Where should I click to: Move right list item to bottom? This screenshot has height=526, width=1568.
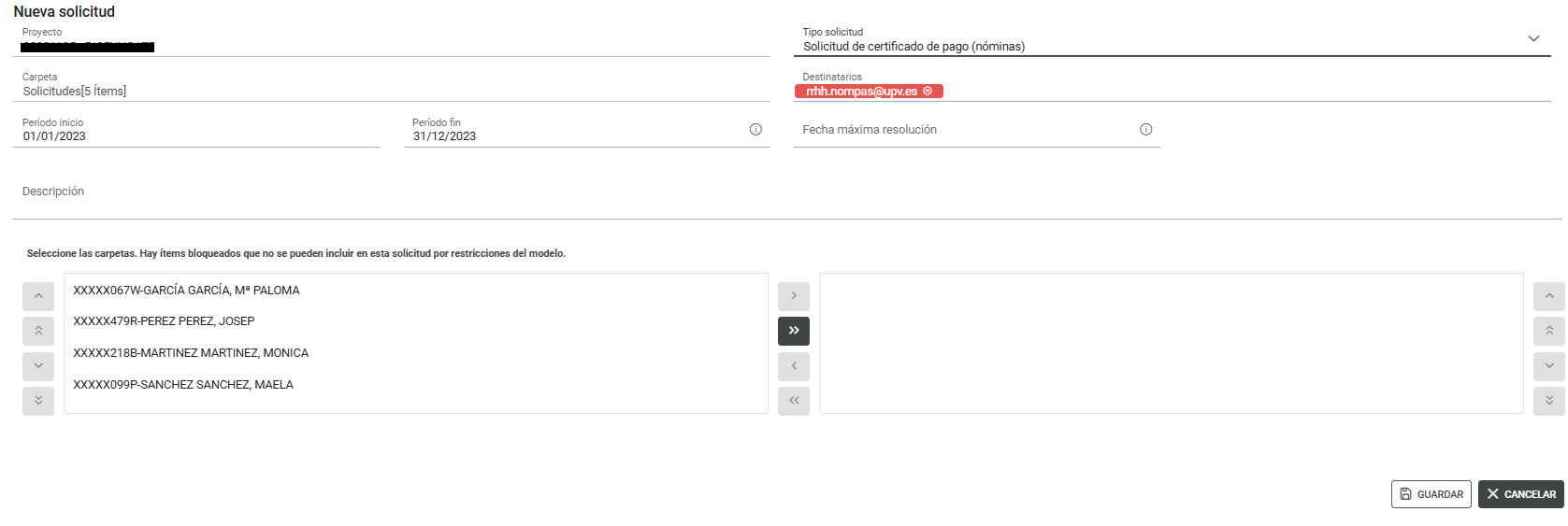pyautogui.click(x=1549, y=401)
